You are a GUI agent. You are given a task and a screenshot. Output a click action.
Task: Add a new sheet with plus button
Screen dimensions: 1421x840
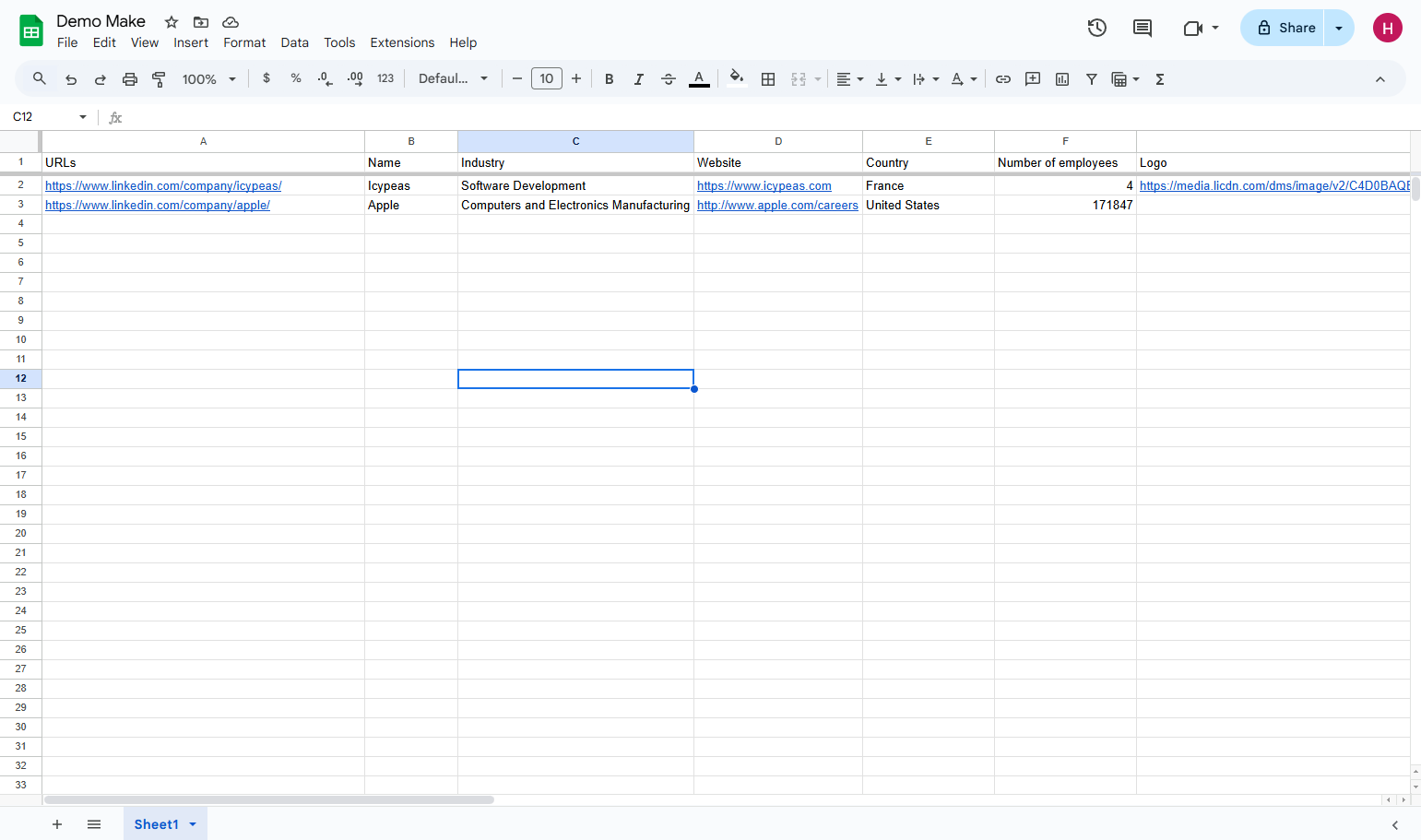click(57, 824)
